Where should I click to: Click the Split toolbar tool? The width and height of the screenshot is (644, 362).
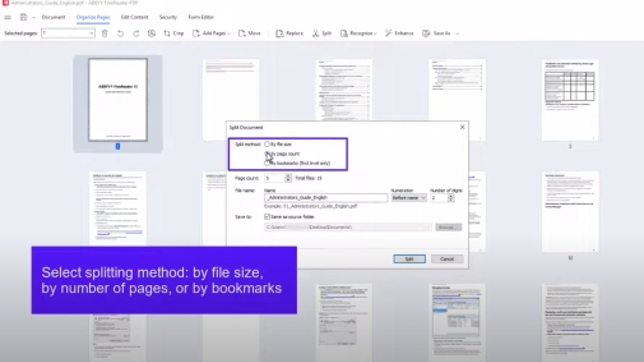click(322, 33)
